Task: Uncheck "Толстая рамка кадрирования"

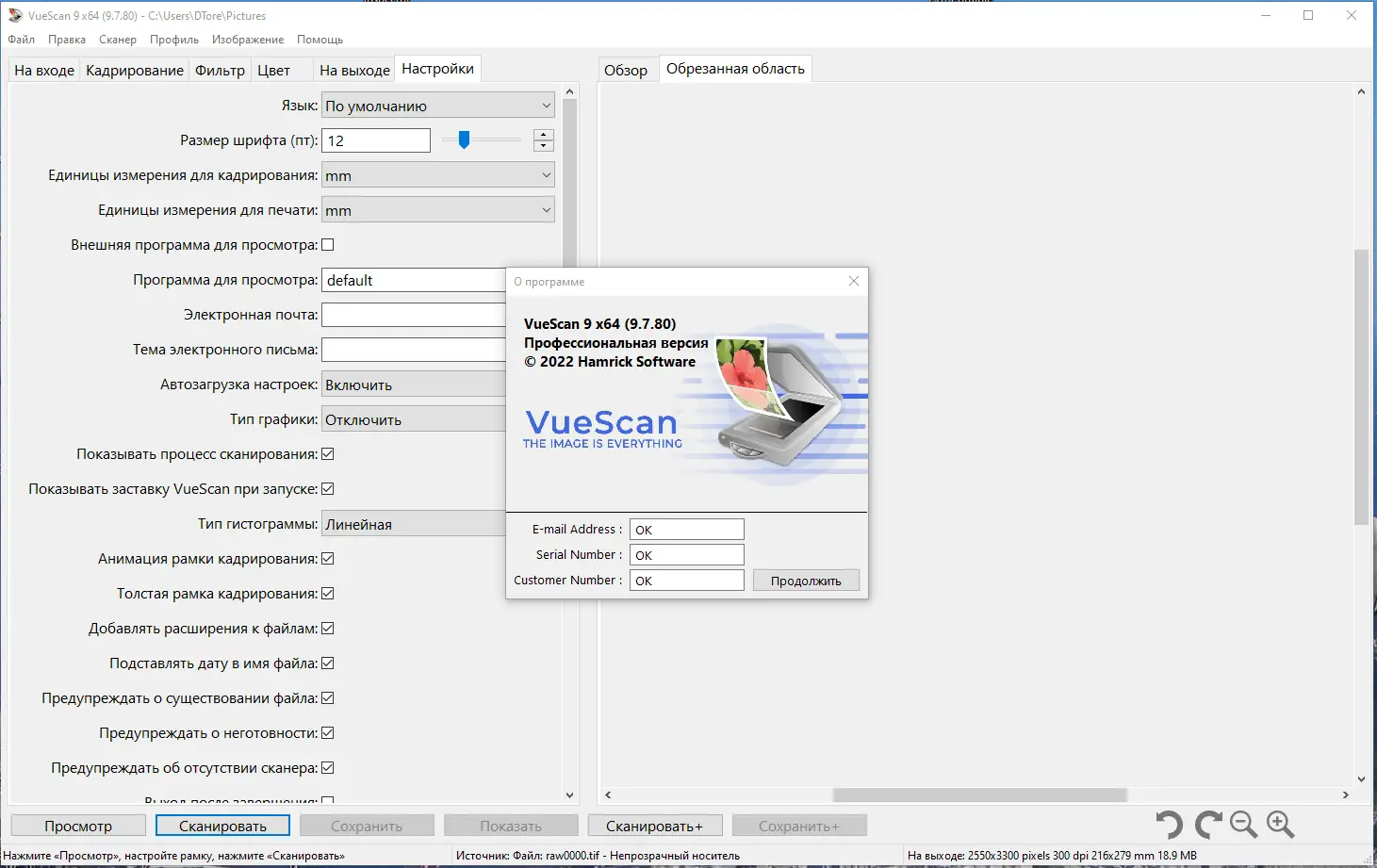Action: pos(327,593)
